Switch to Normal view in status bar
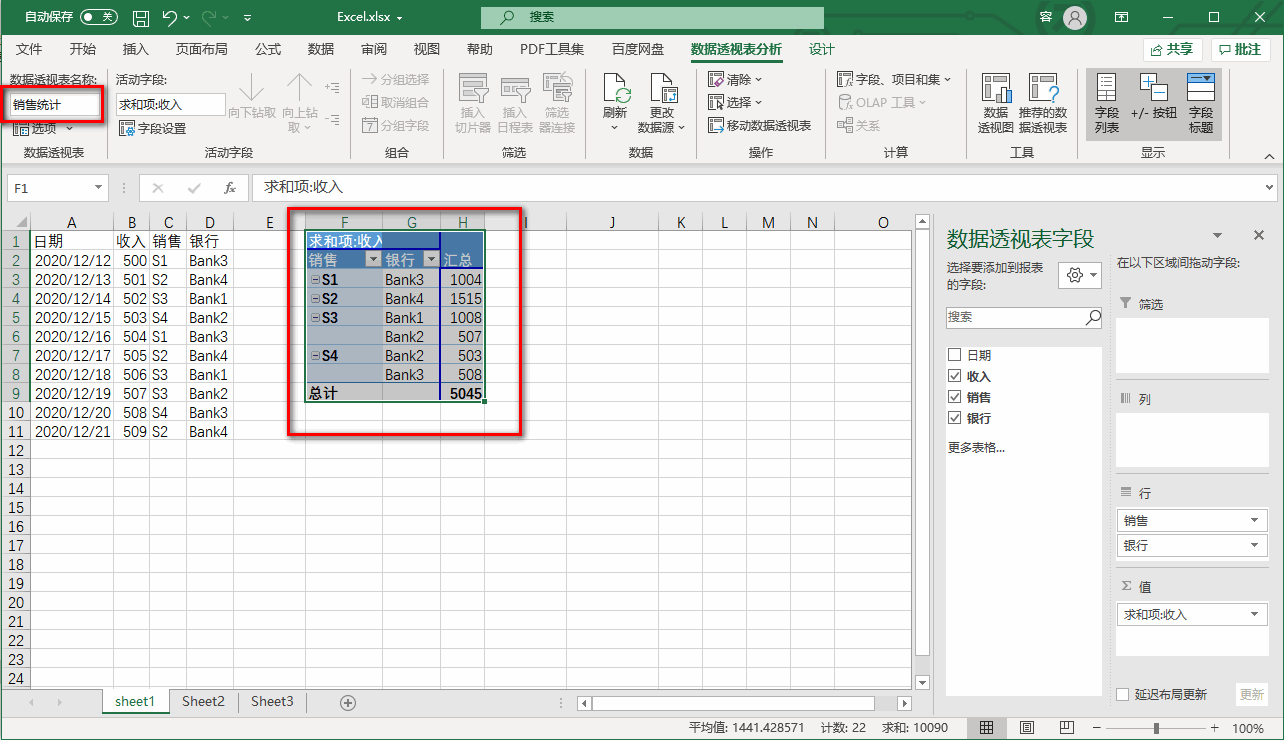This screenshot has height=740, width=1284. click(x=986, y=728)
